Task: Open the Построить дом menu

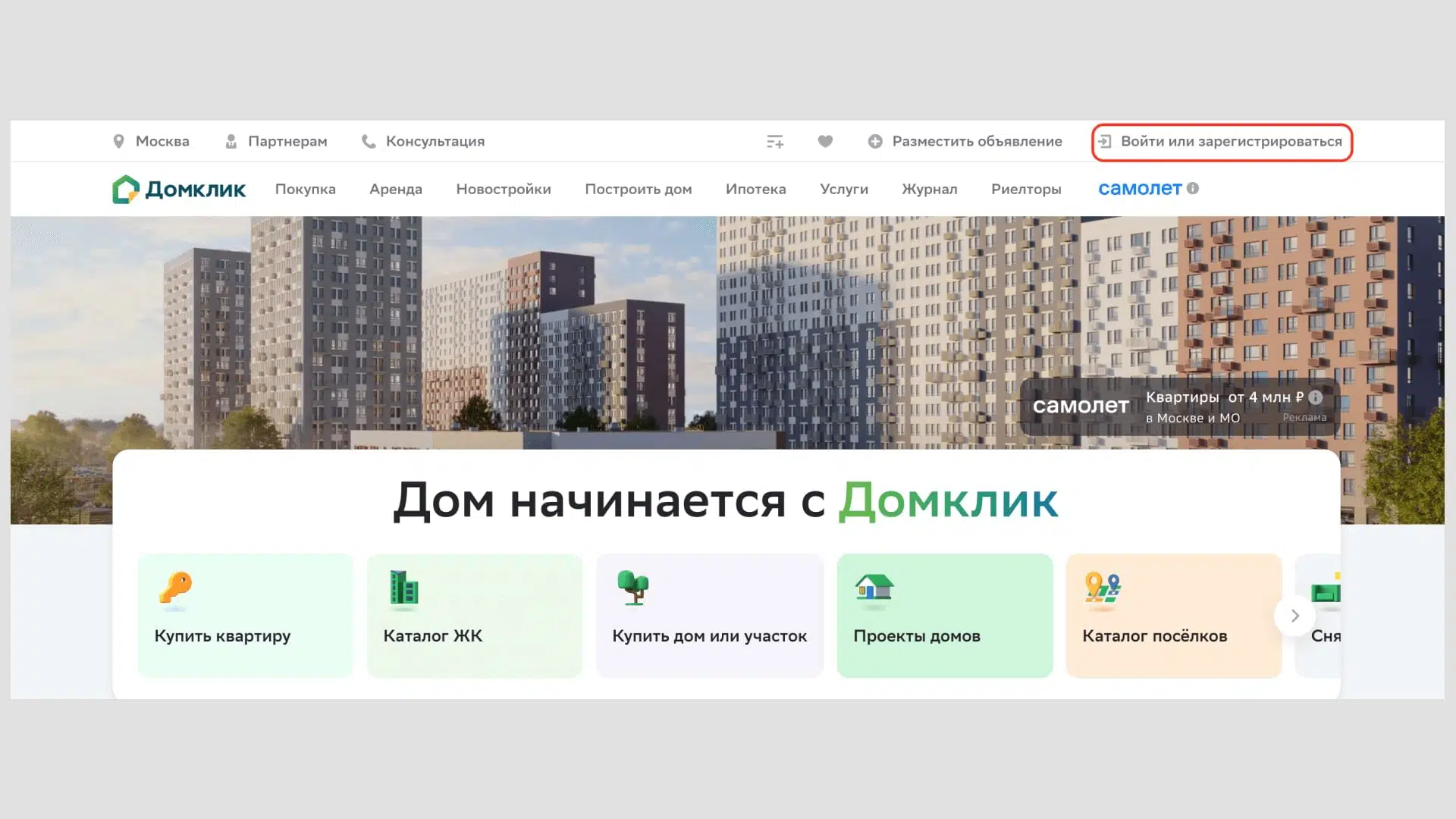Action: point(638,190)
